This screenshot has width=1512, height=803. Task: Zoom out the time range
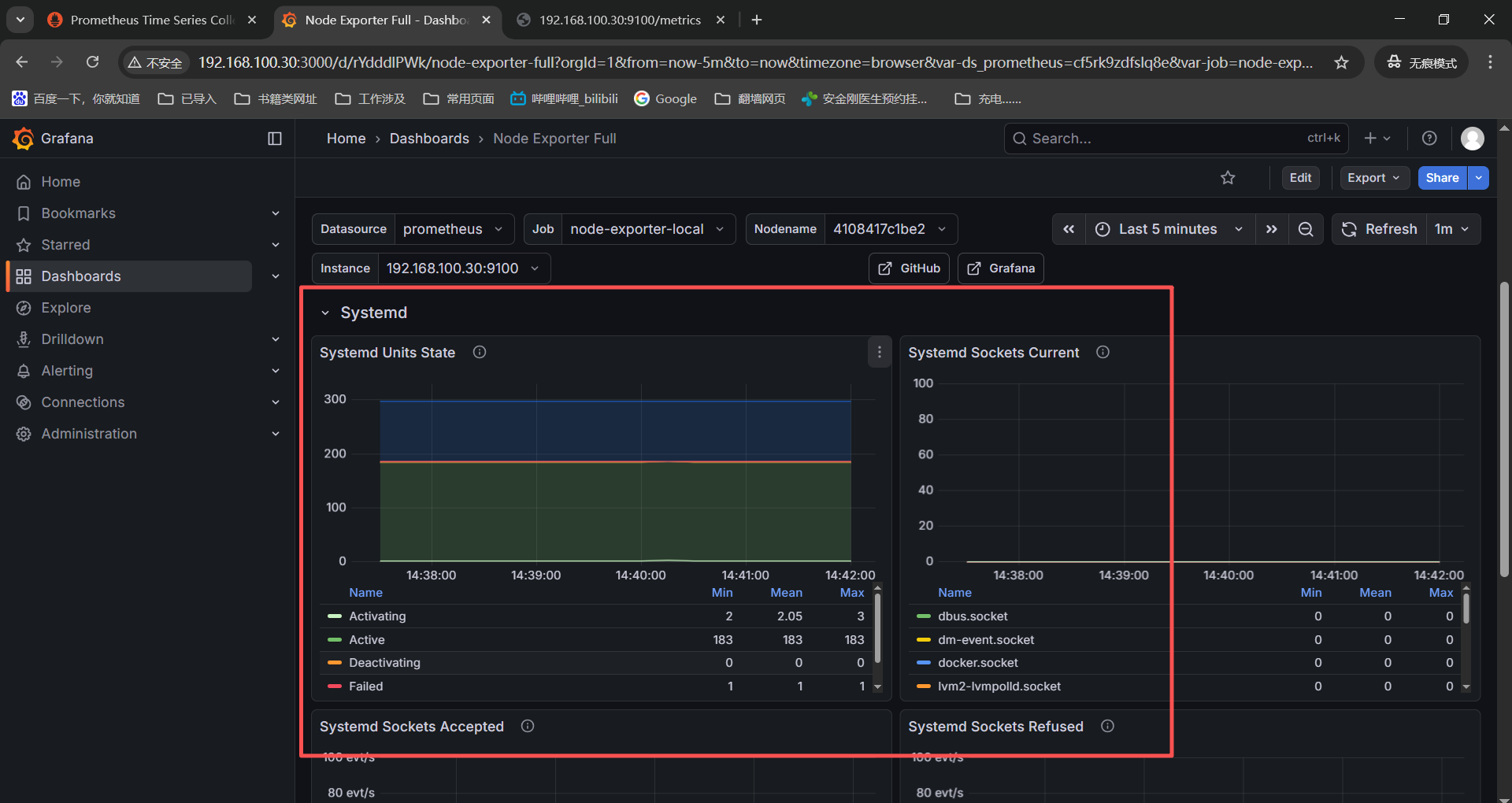(x=1306, y=229)
